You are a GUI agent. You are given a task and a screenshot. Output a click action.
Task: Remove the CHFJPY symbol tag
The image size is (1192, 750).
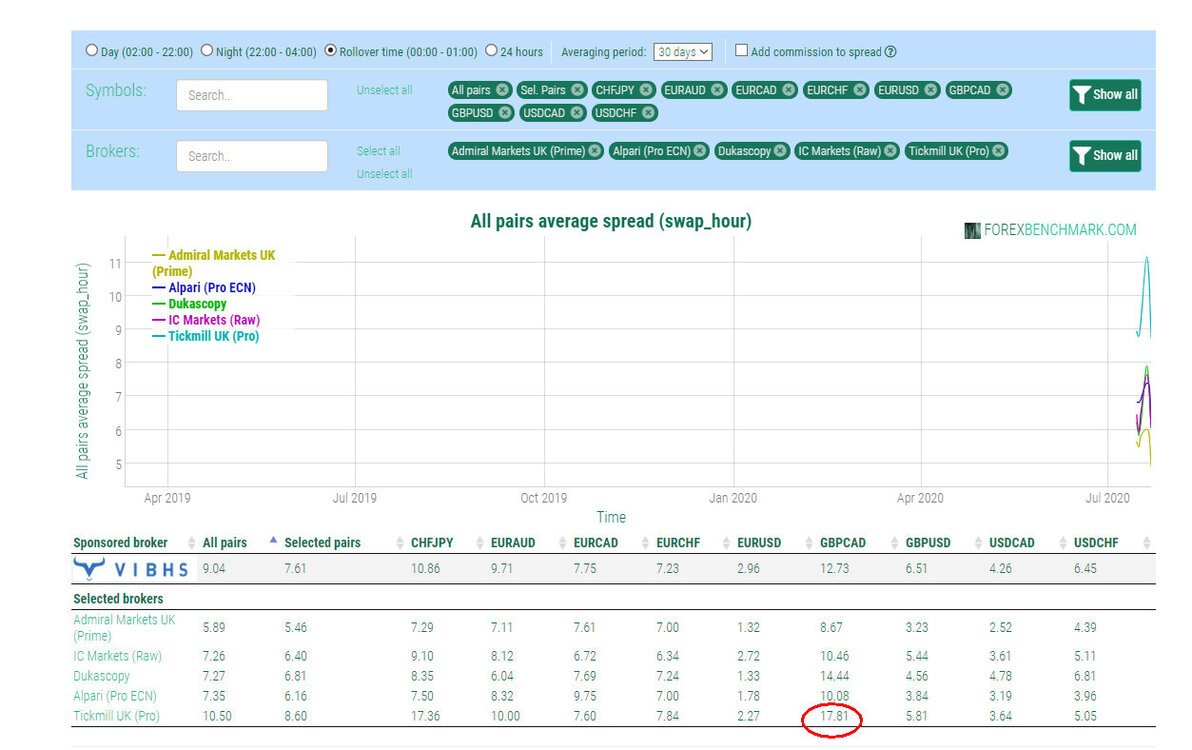645,90
